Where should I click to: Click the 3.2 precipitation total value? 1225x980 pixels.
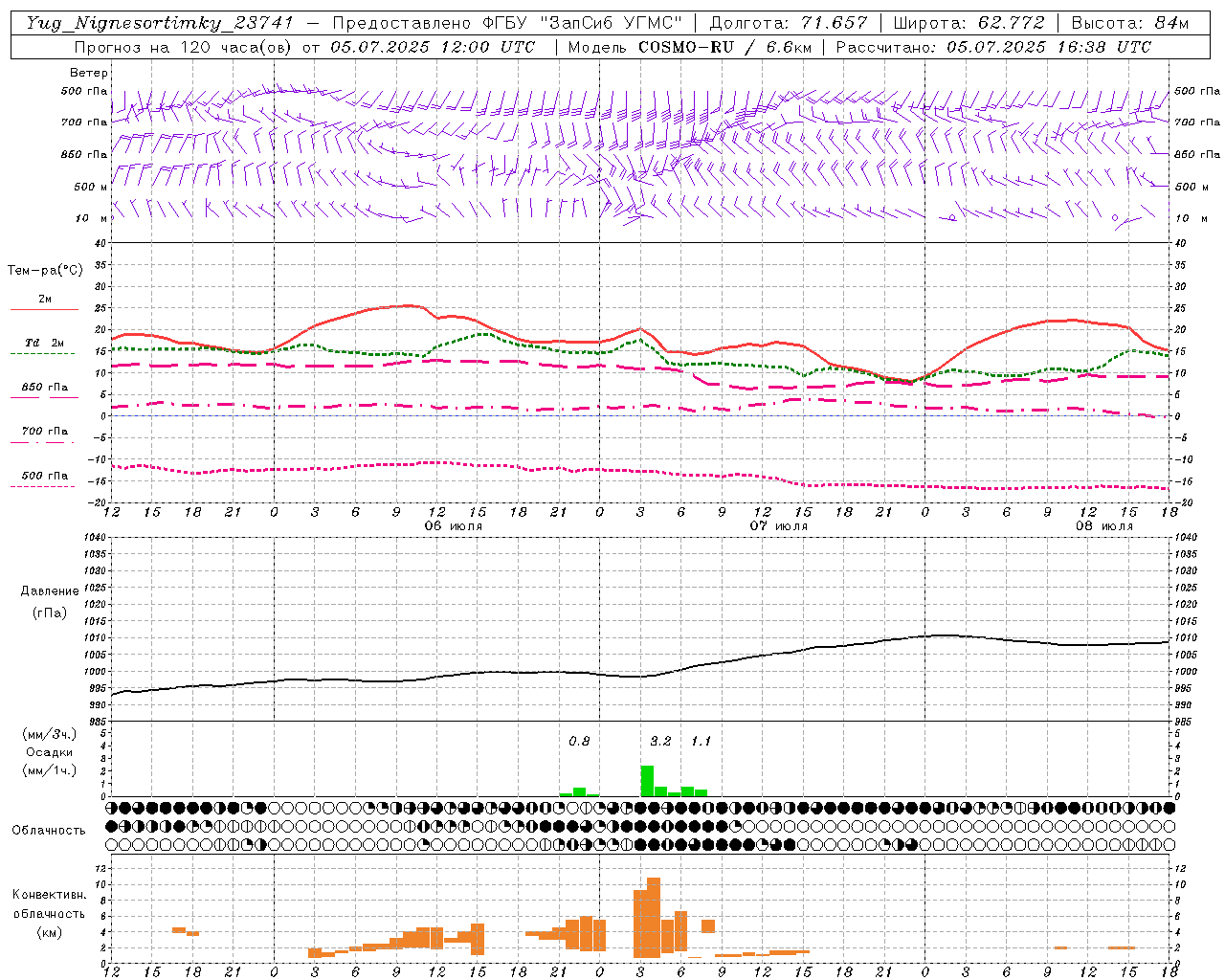[x=660, y=742]
